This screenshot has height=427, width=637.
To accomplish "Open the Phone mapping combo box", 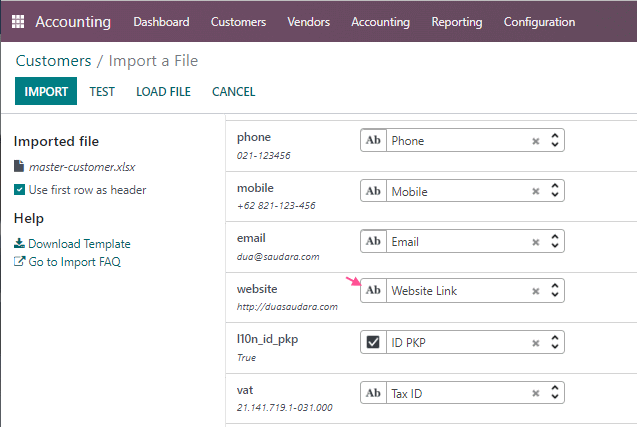I will 462,141.
